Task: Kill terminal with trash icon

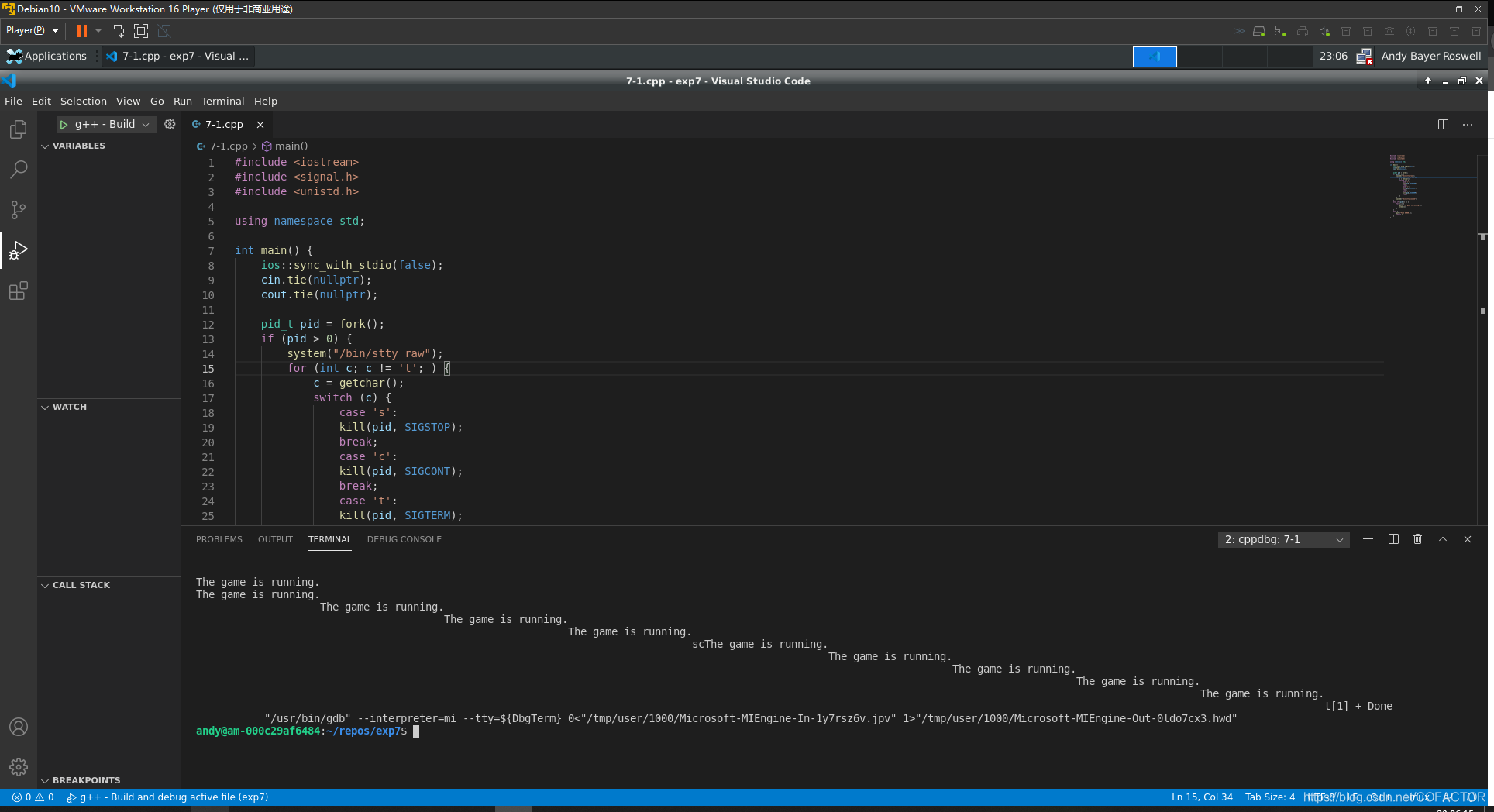Action: (x=1418, y=539)
